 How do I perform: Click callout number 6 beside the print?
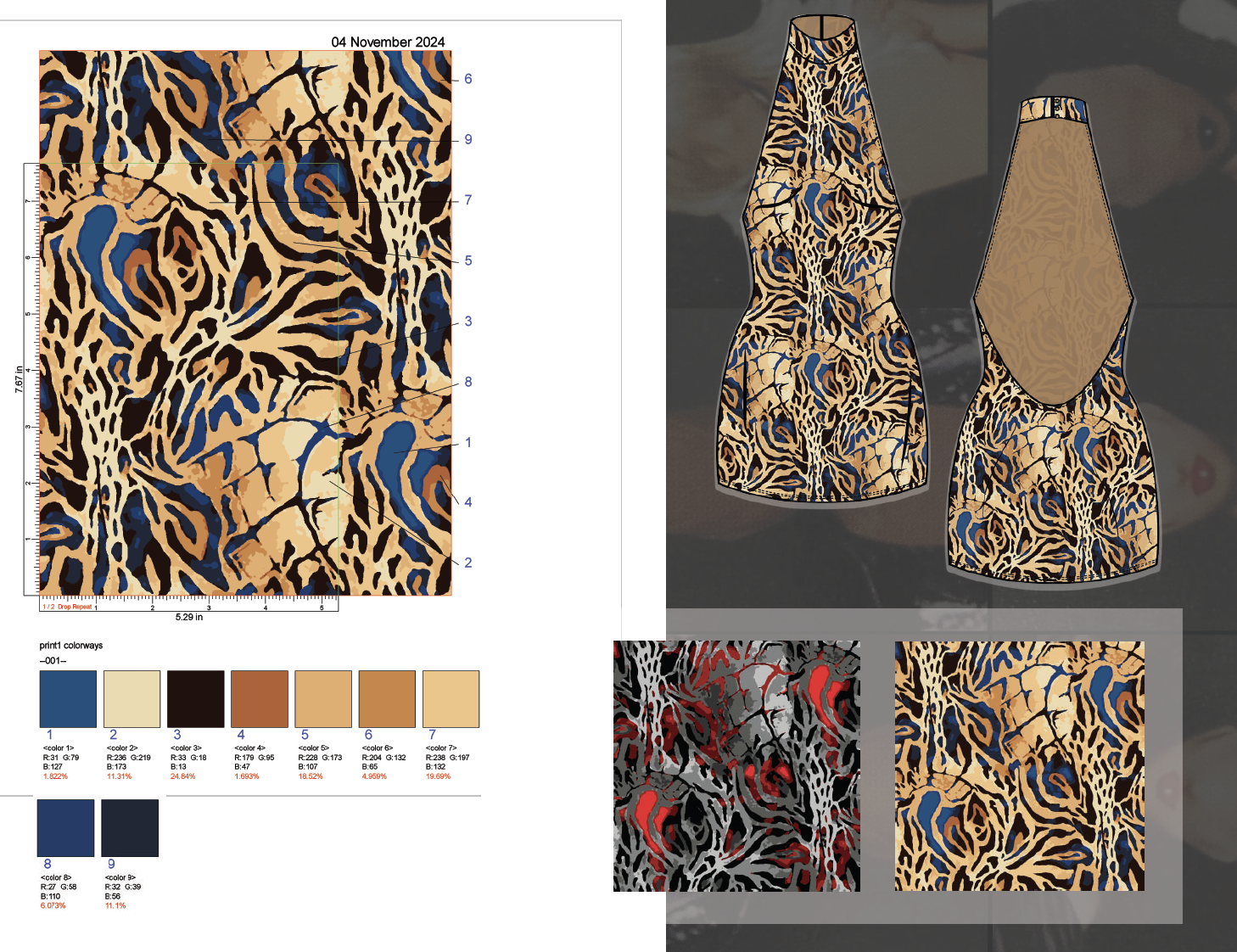click(467, 79)
